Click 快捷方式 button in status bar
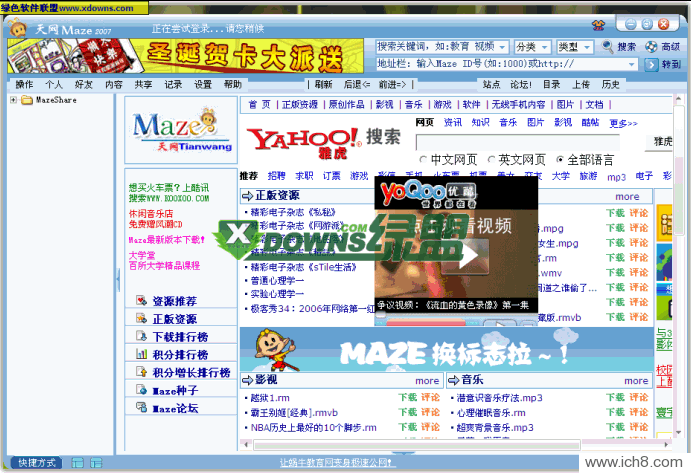This screenshot has height=473, width=691. coord(37,462)
